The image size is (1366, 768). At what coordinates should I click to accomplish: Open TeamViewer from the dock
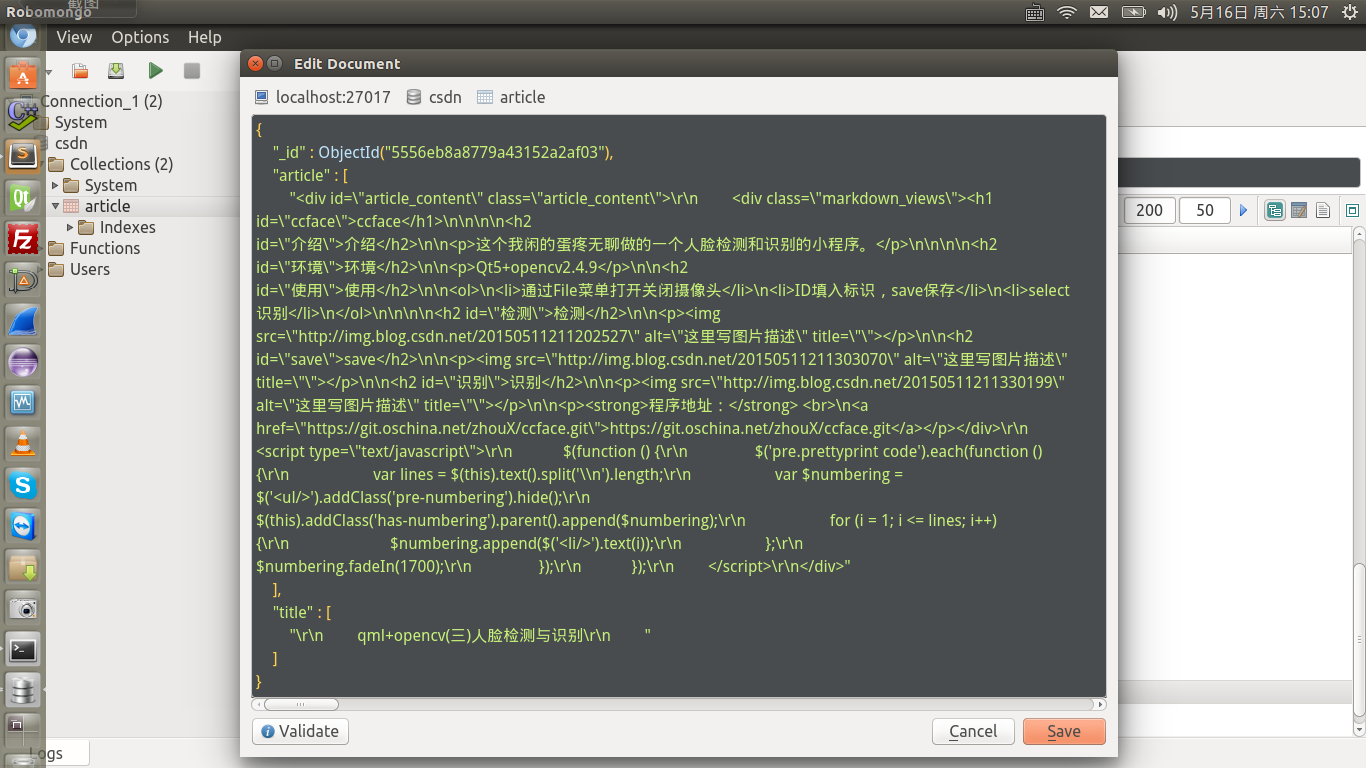point(22,526)
